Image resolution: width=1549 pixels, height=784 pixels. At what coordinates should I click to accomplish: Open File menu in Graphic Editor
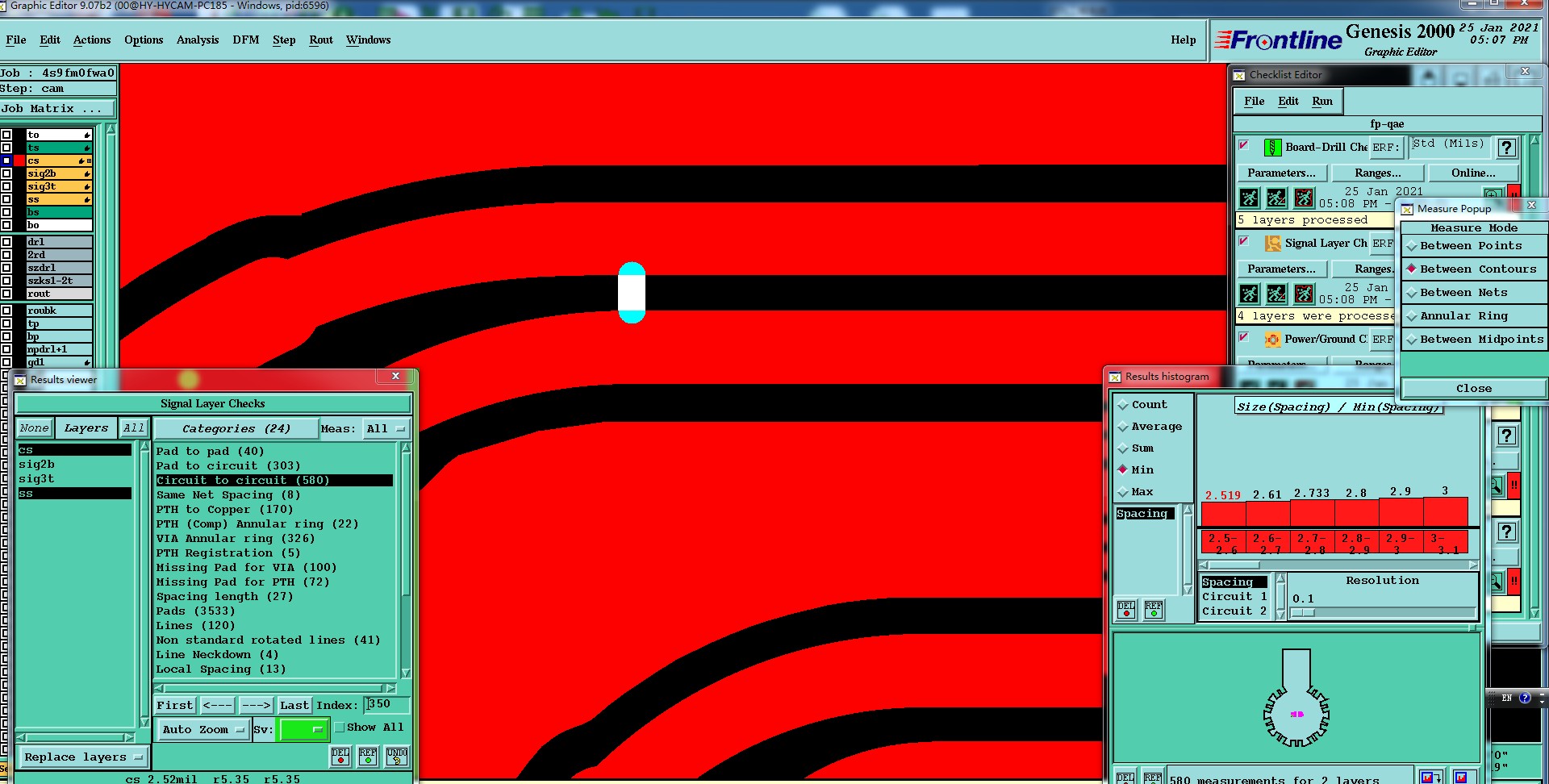pos(15,40)
